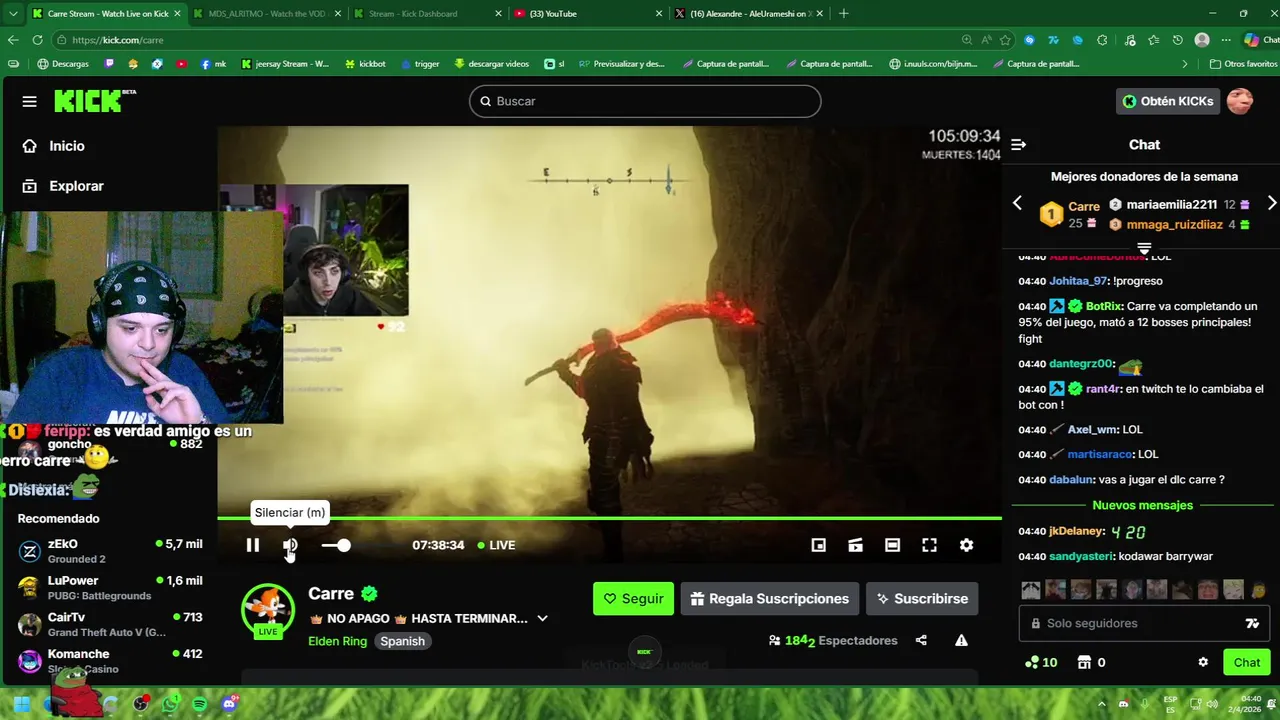The height and width of the screenshot is (720, 1280).
Task: Open the video player settings gear
Action: (x=966, y=545)
